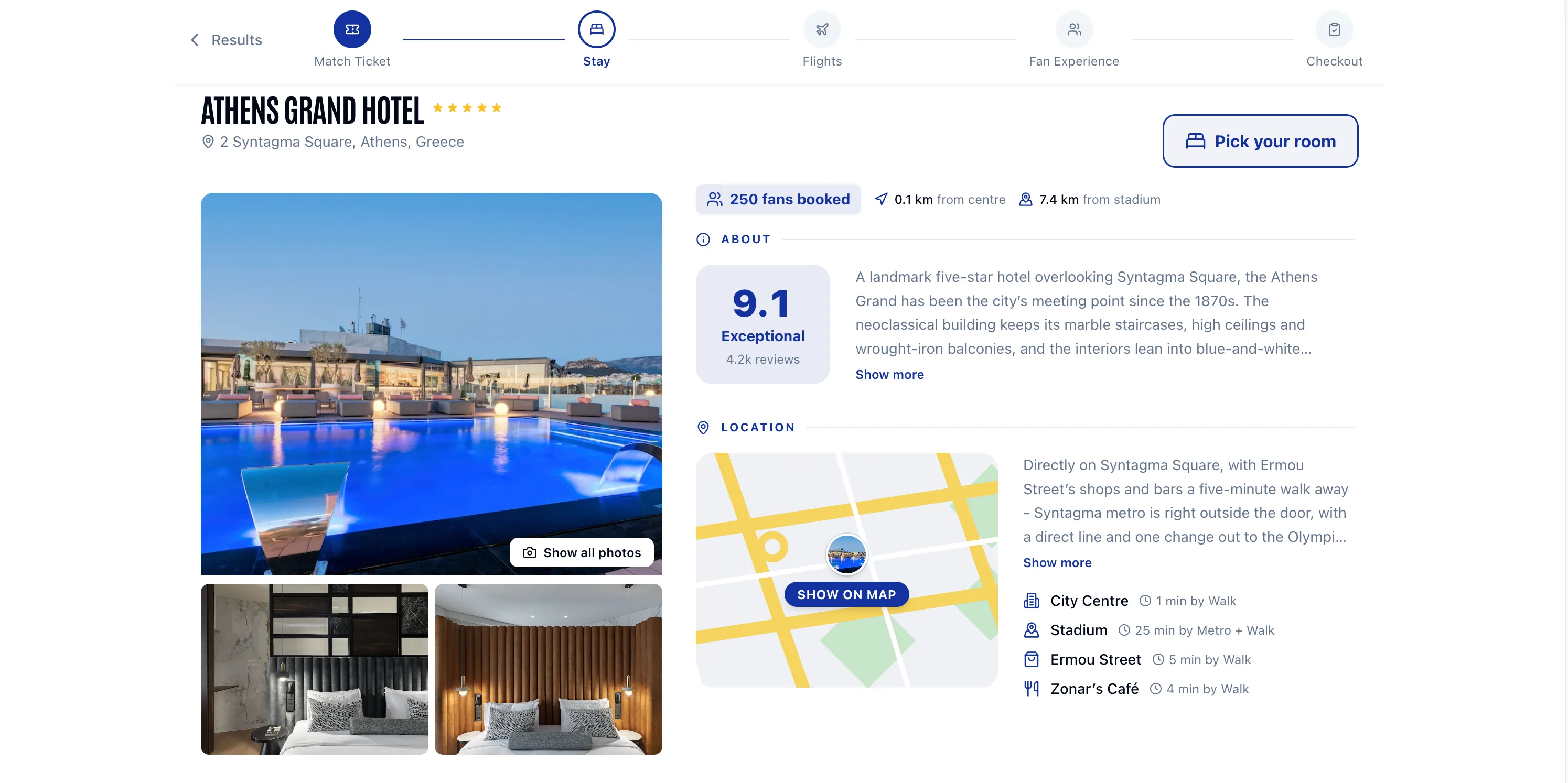Jump to the Checkout clipboard icon
This screenshot has width=1568, height=783.
1334,29
